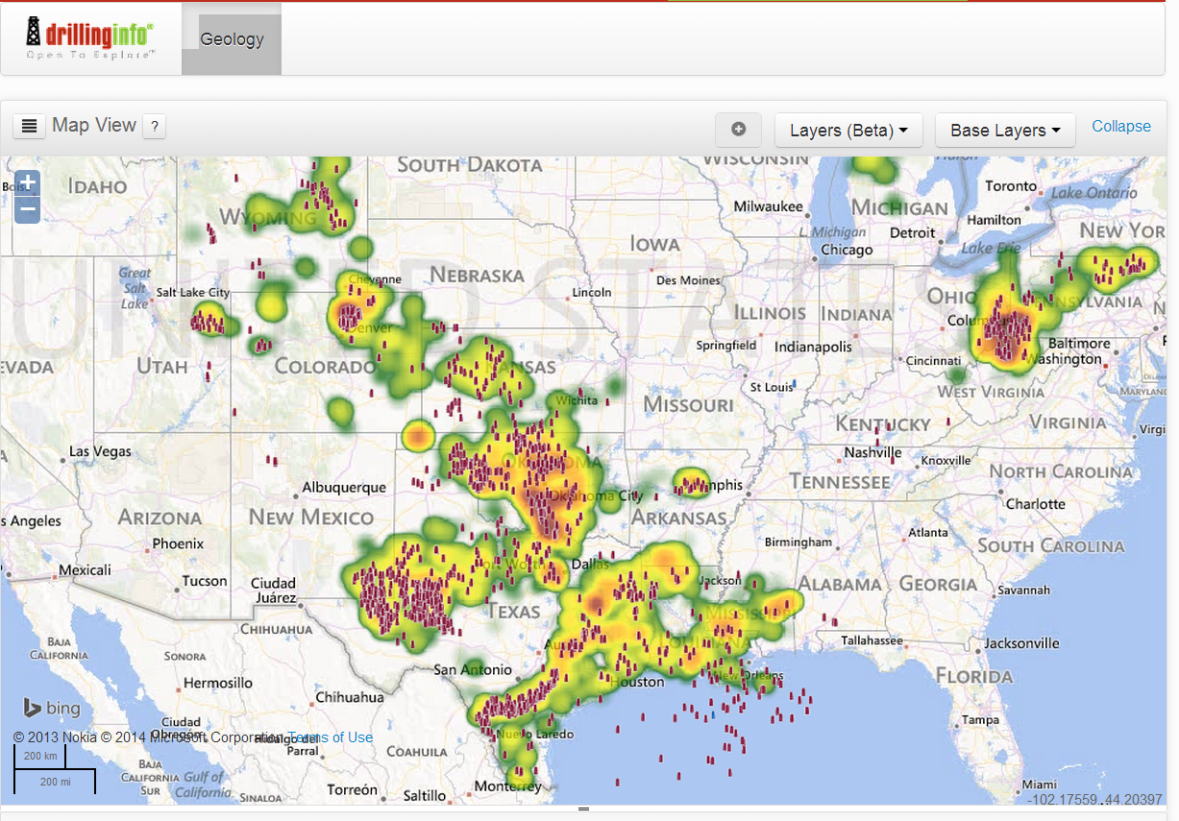1179x821 pixels.
Task: Click the drillinginfo logo
Action: pyautogui.click(x=90, y=38)
